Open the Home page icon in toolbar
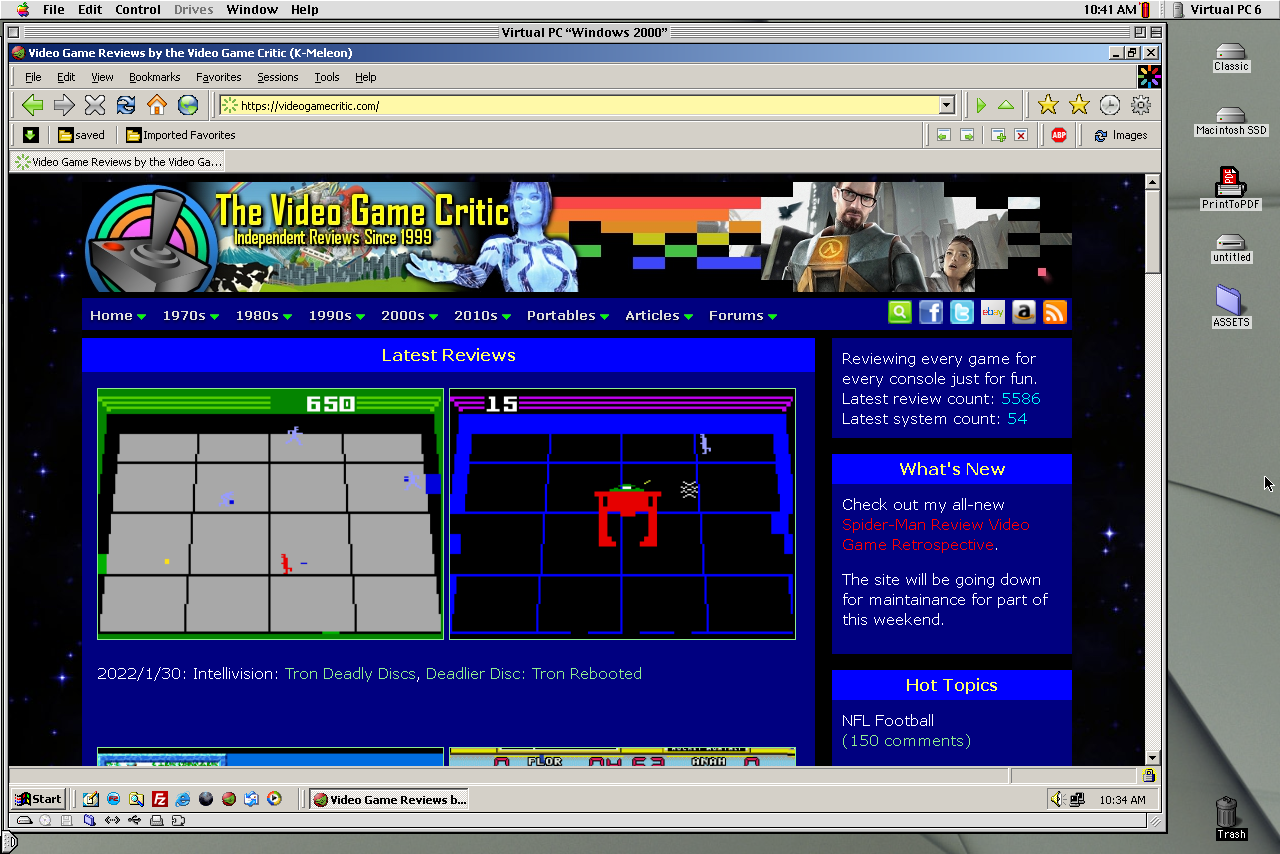This screenshot has height=854, width=1280. (x=157, y=105)
